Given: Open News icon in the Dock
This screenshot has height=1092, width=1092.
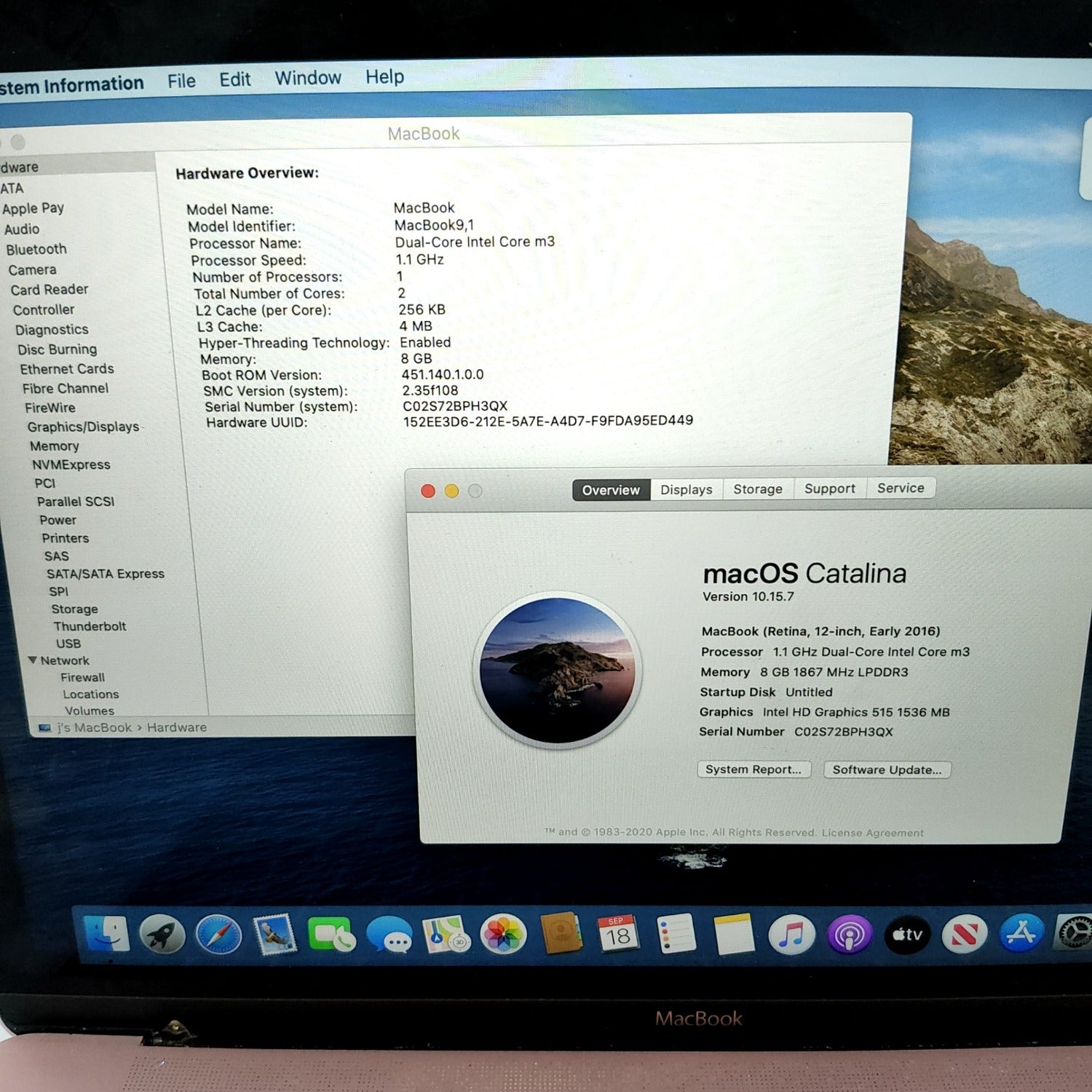Looking at the screenshot, I should pyautogui.click(x=964, y=934).
